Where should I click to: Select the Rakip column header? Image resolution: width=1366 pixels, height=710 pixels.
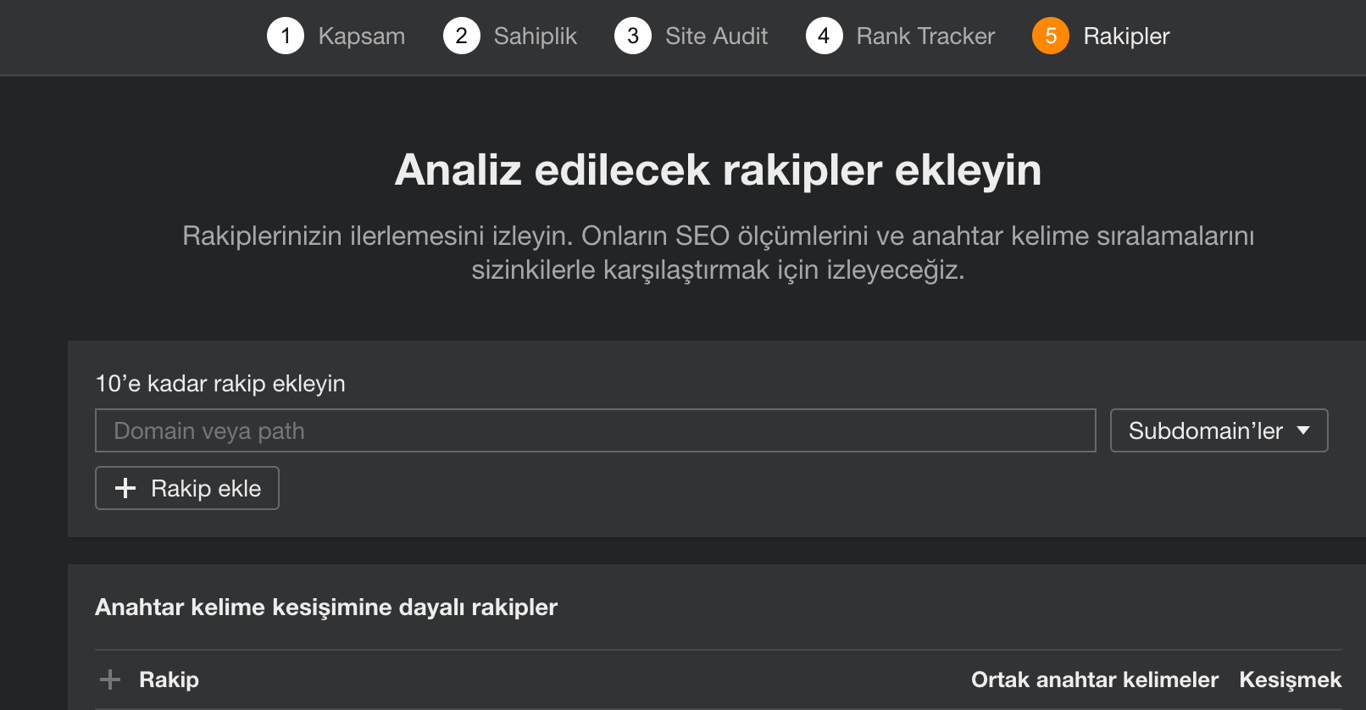(168, 679)
